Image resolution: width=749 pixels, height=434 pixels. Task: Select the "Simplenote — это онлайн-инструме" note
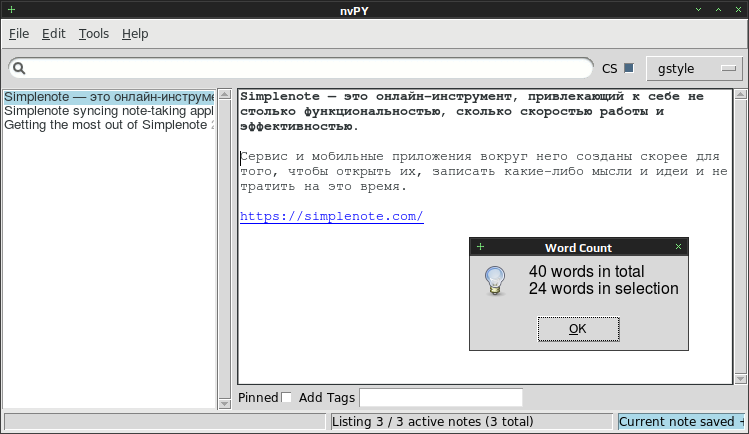(109, 97)
